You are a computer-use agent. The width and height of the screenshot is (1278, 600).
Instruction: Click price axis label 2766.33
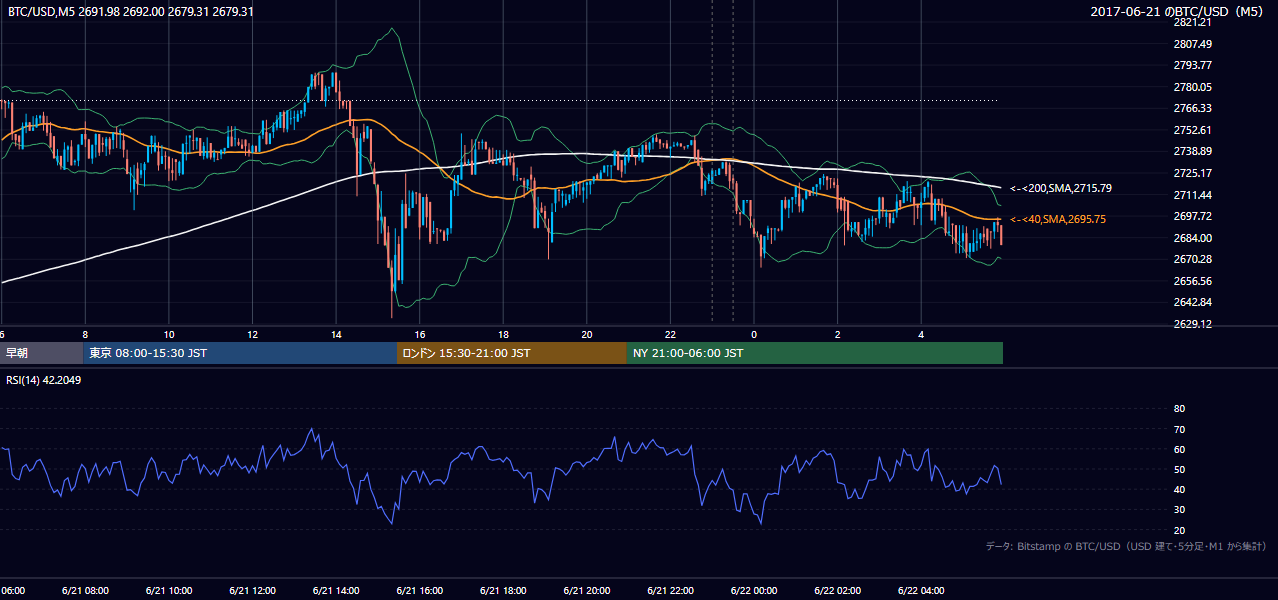1193,108
